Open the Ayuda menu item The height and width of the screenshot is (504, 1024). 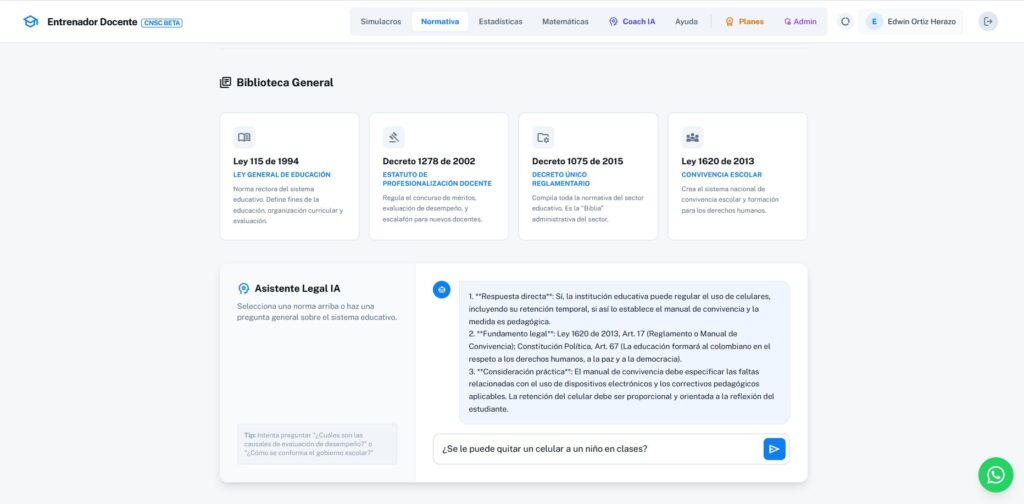[686, 21]
